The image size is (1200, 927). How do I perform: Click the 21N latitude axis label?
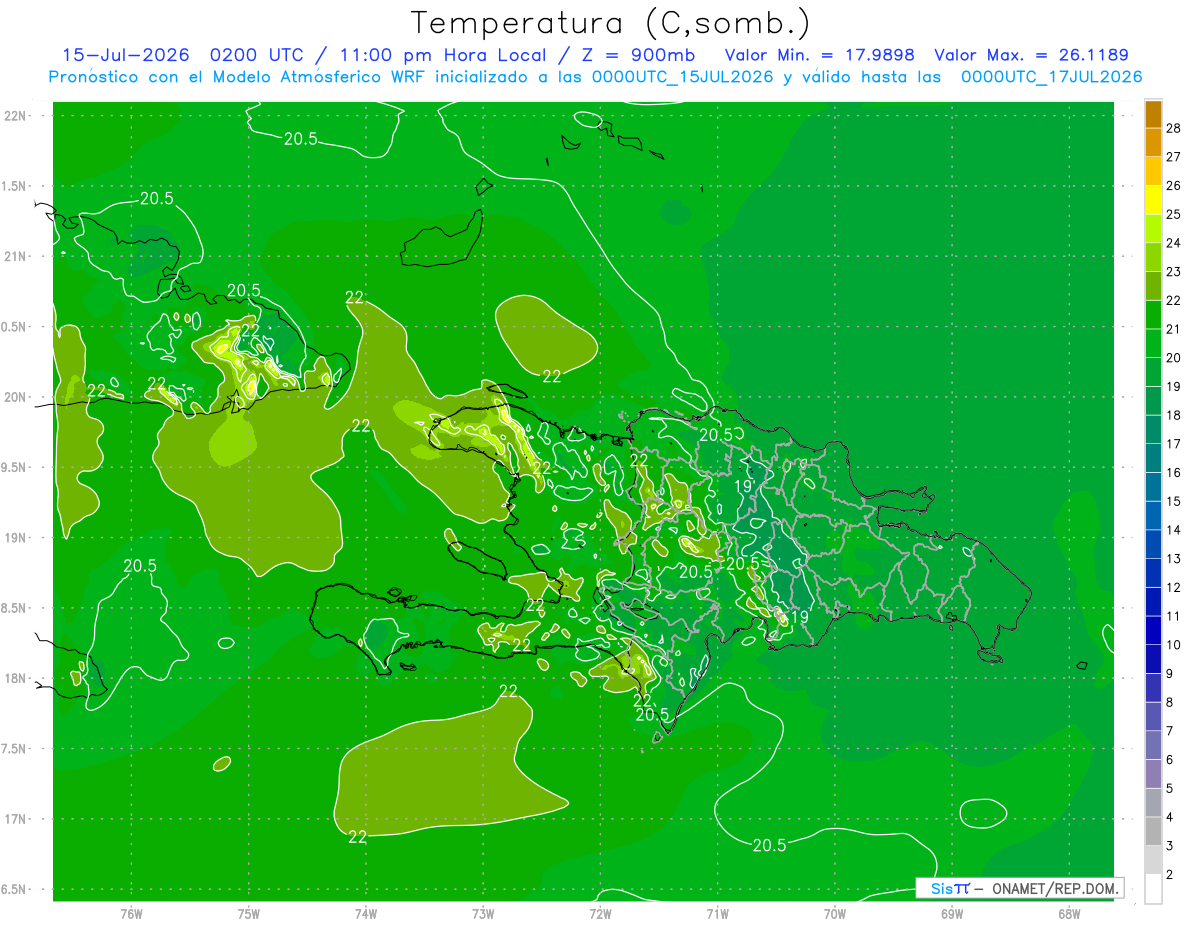tap(15, 256)
